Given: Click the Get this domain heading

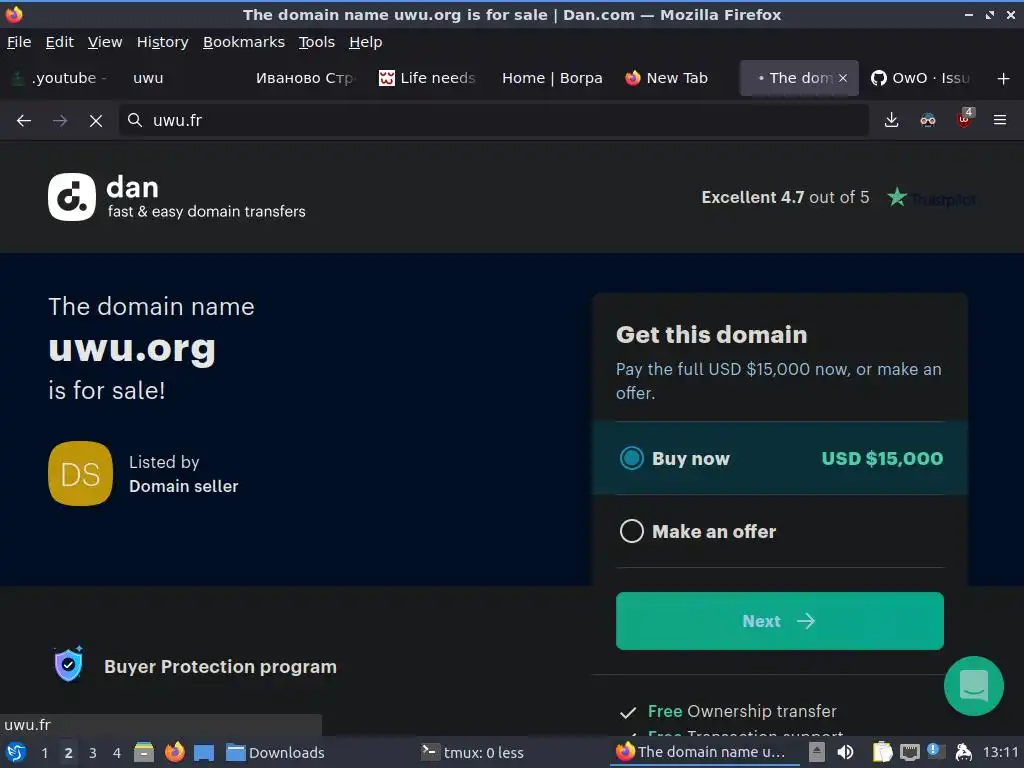Looking at the screenshot, I should pyautogui.click(x=711, y=334).
